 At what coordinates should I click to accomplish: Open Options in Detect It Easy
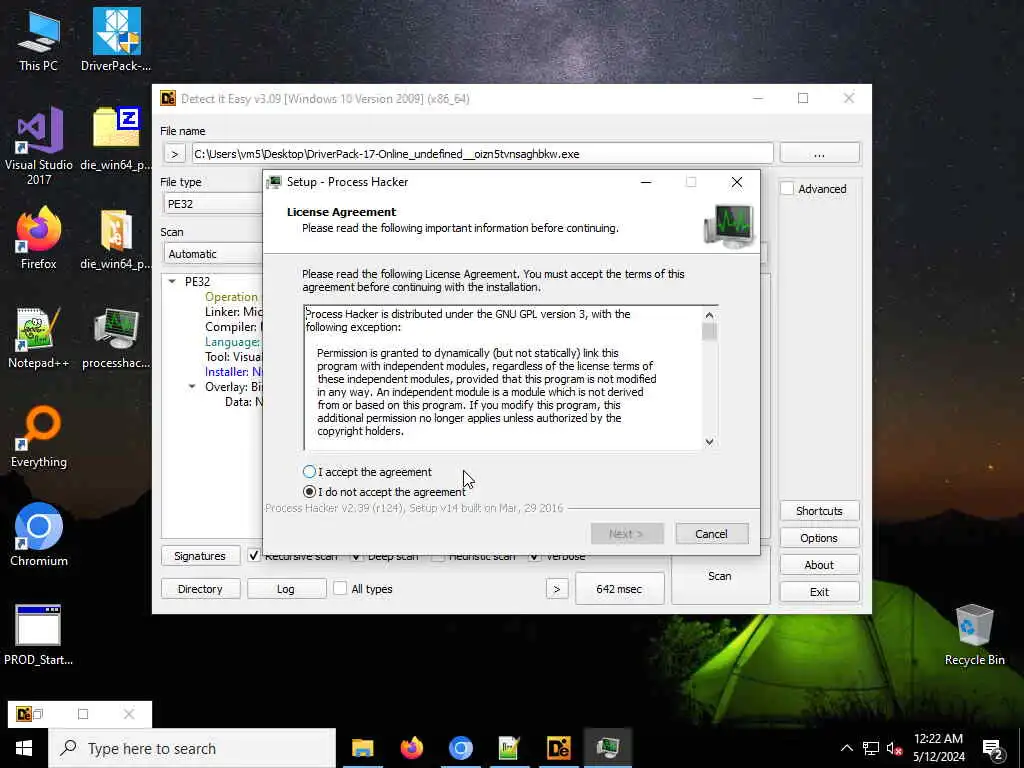819,537
